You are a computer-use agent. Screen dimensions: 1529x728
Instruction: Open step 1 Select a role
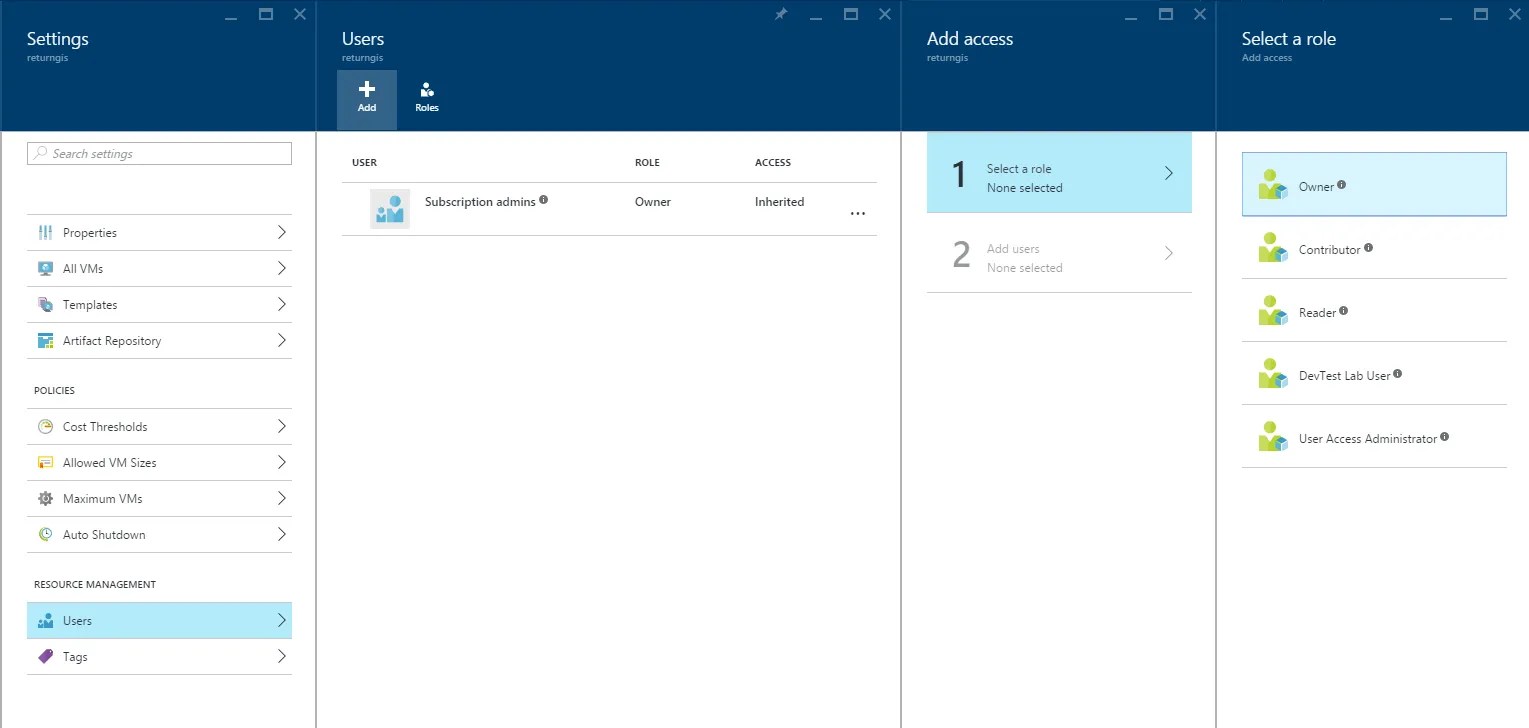pyautogui.click(x=1059, y=173)
